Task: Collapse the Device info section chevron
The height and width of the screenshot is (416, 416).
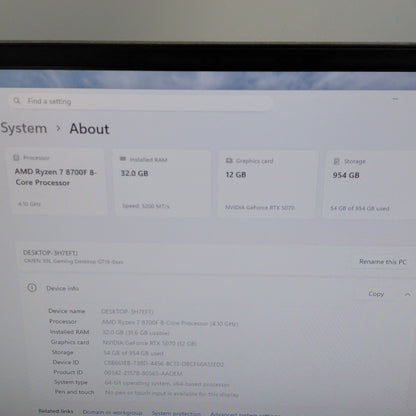Action: coord(407,294)
